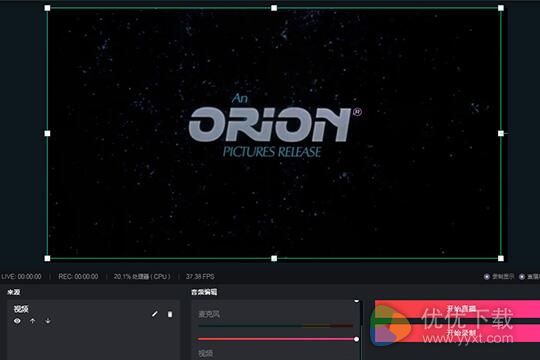Click the 开始直播 start streaming button
Viewport: 540px width, 360px height.
click(457, 309)
